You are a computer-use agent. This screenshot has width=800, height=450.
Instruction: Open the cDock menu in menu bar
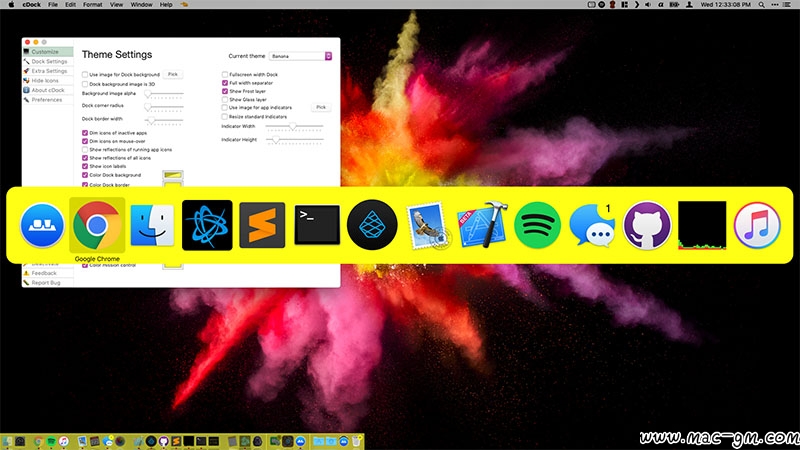pyautogui.click(x=32, y=5)
